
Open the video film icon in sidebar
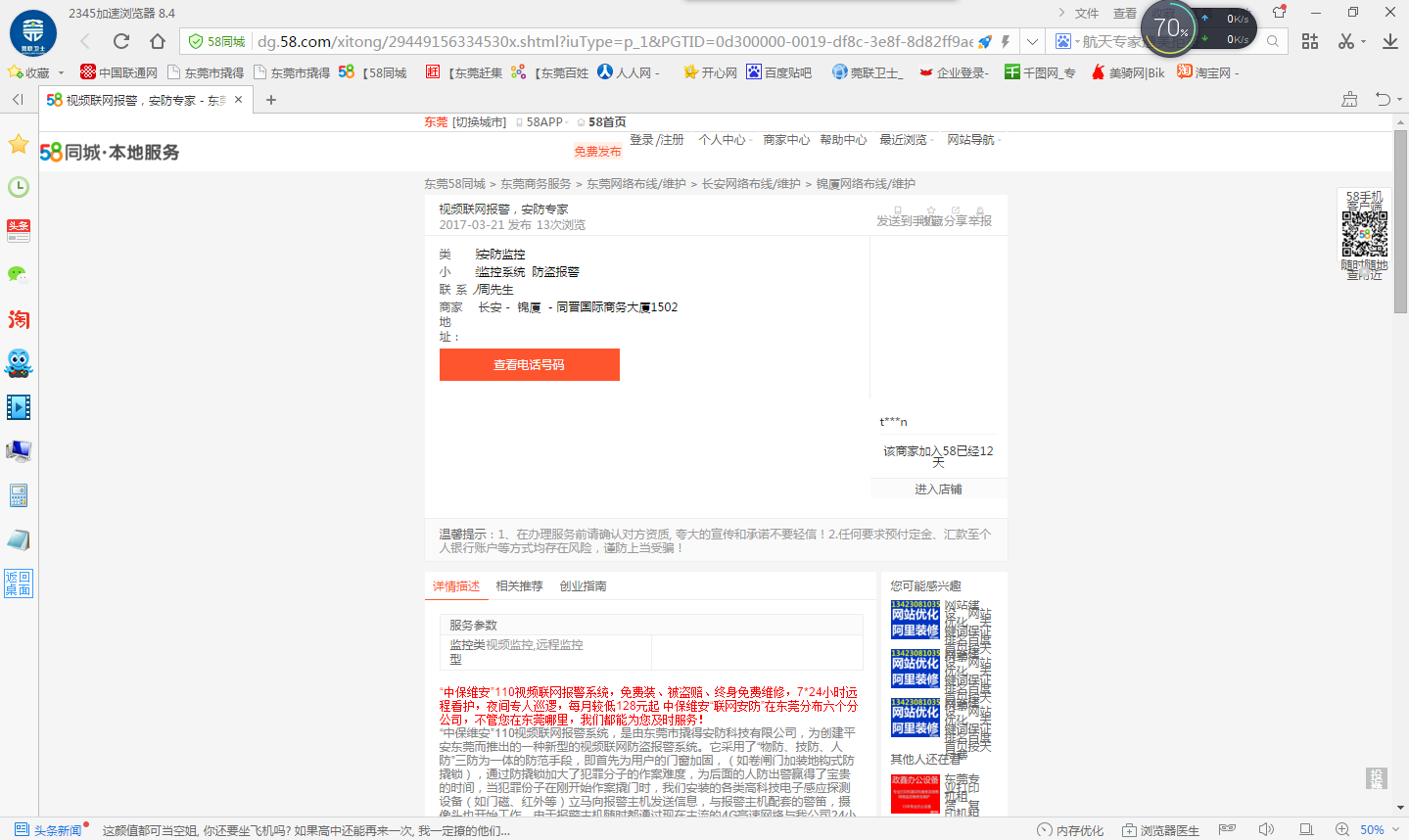tap(19, 407)
